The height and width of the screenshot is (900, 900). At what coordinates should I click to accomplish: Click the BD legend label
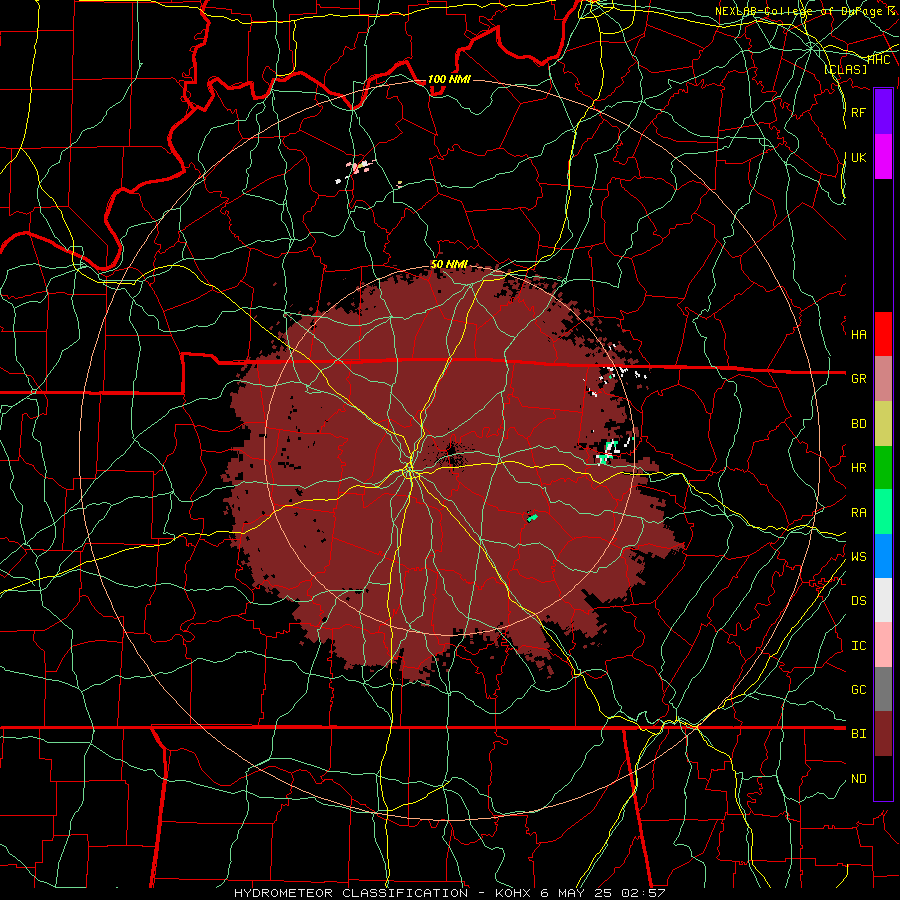[858, 424]
